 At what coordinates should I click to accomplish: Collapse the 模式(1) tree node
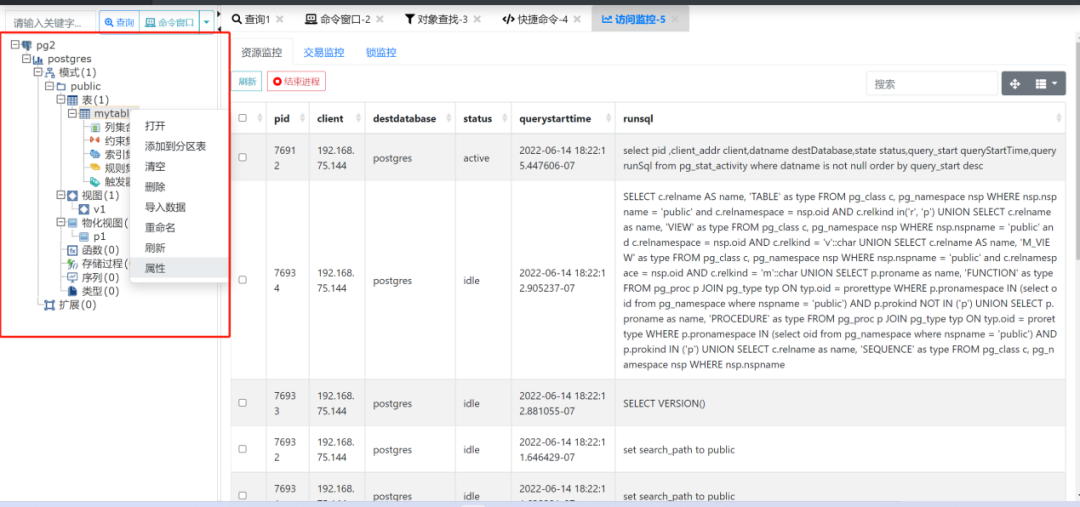pyautogui.click(x=39, y=72)
